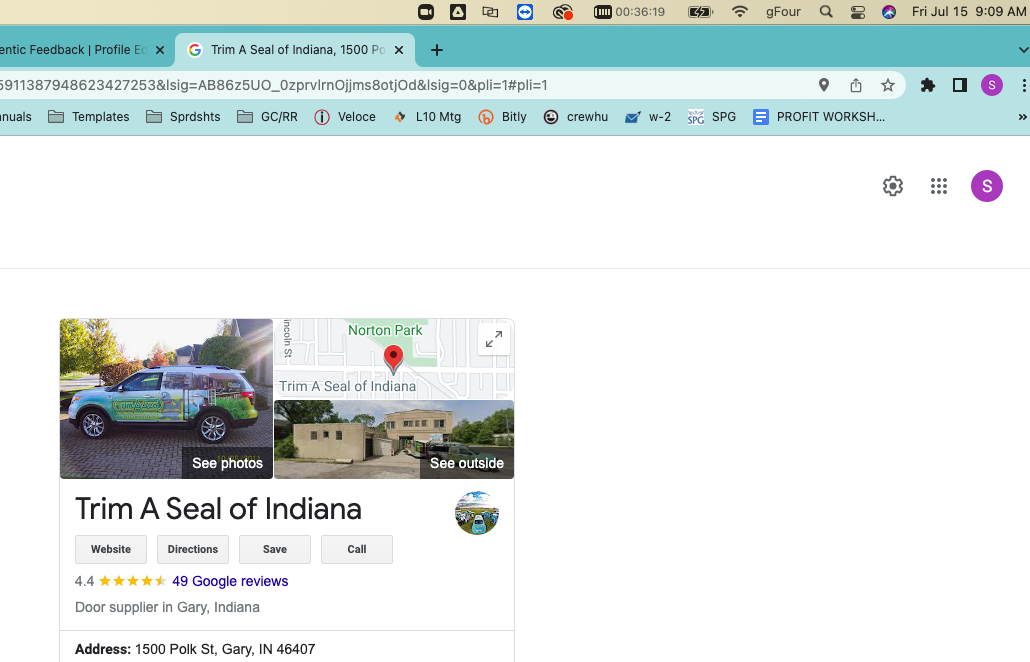Close the Trim A Seal of Indiana tab
The width and height of the screenshot is (1030, 662).
coord(399,50)
